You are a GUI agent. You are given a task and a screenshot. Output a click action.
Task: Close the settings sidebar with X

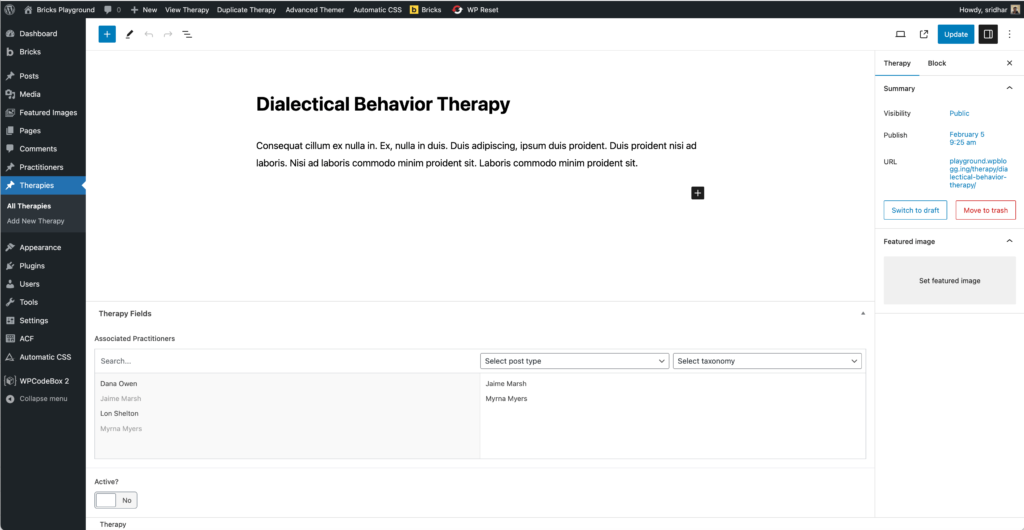tap(1010, 63)
